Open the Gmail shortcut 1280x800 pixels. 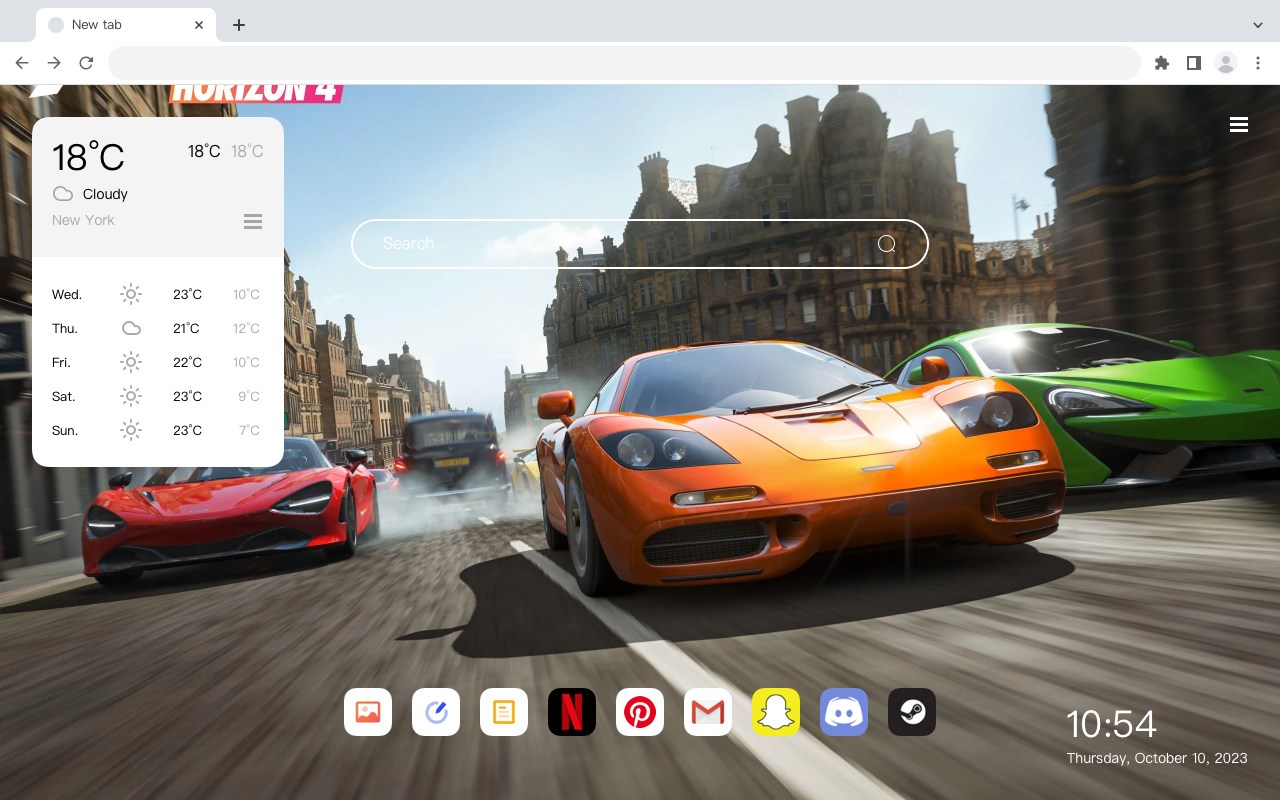pyautogui.click(x=708, y=712)
